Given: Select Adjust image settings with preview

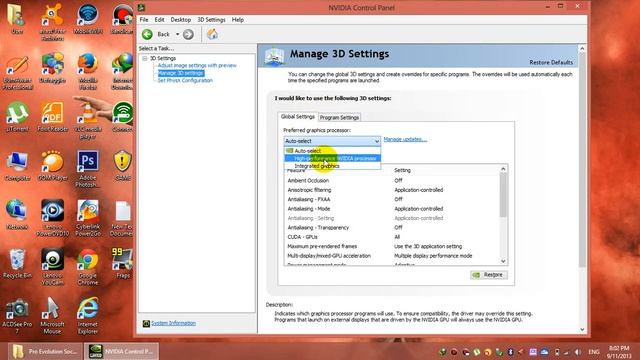Looking at the screenshot, I should [197, 65].
